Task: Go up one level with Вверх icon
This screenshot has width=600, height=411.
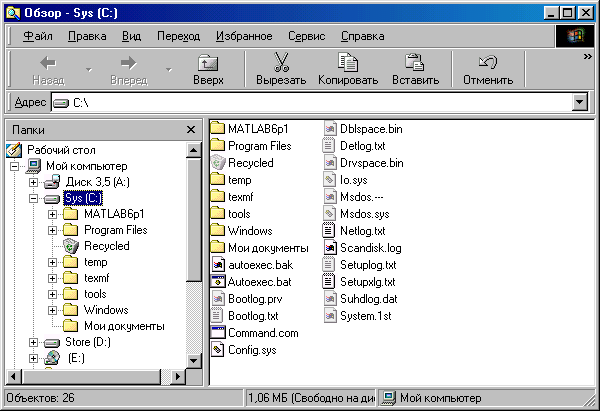Action: [208, 63]
